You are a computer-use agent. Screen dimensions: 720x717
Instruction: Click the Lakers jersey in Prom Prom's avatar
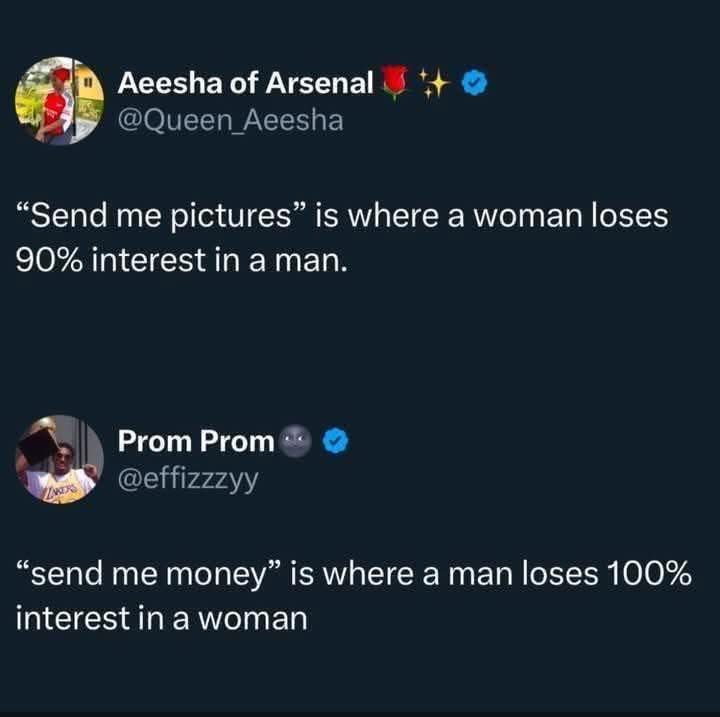(x=60, y=487)
